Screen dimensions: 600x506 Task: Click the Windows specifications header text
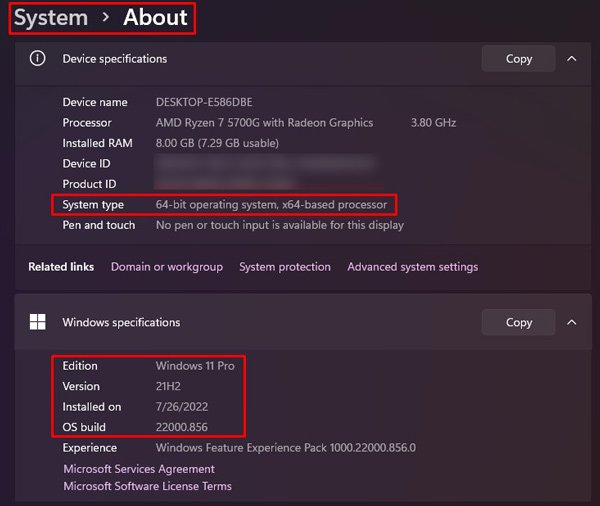point(121,322)
